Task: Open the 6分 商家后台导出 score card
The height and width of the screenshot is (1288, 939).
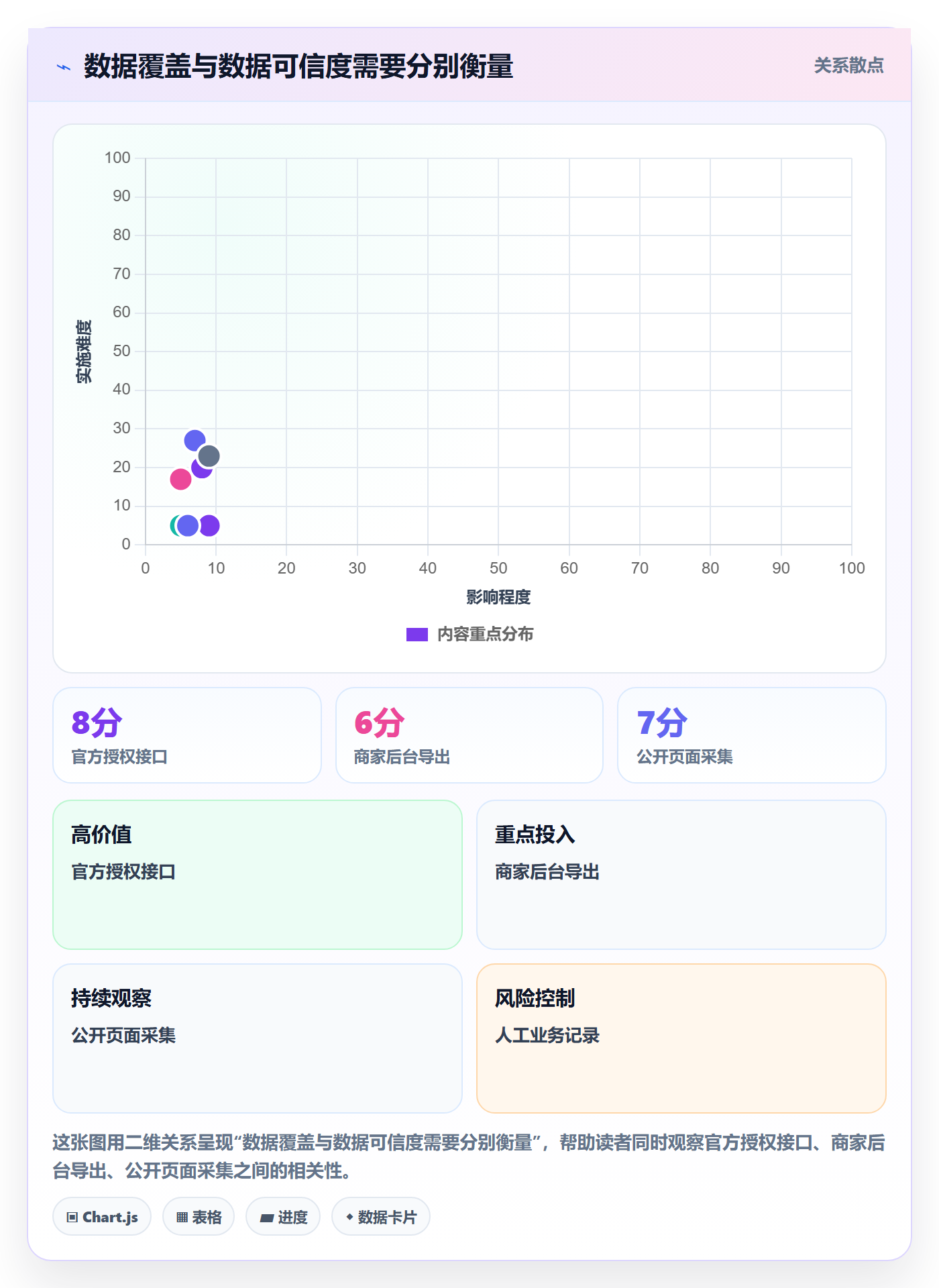Action: 469,735
